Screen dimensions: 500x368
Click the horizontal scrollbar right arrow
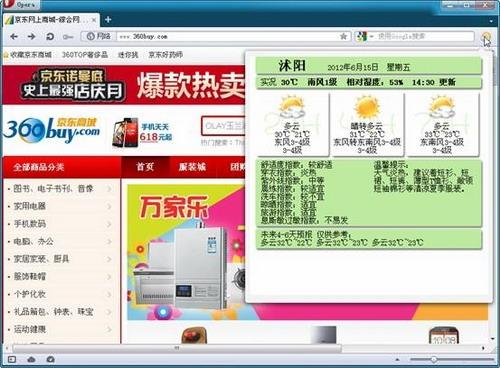(484, 348)
